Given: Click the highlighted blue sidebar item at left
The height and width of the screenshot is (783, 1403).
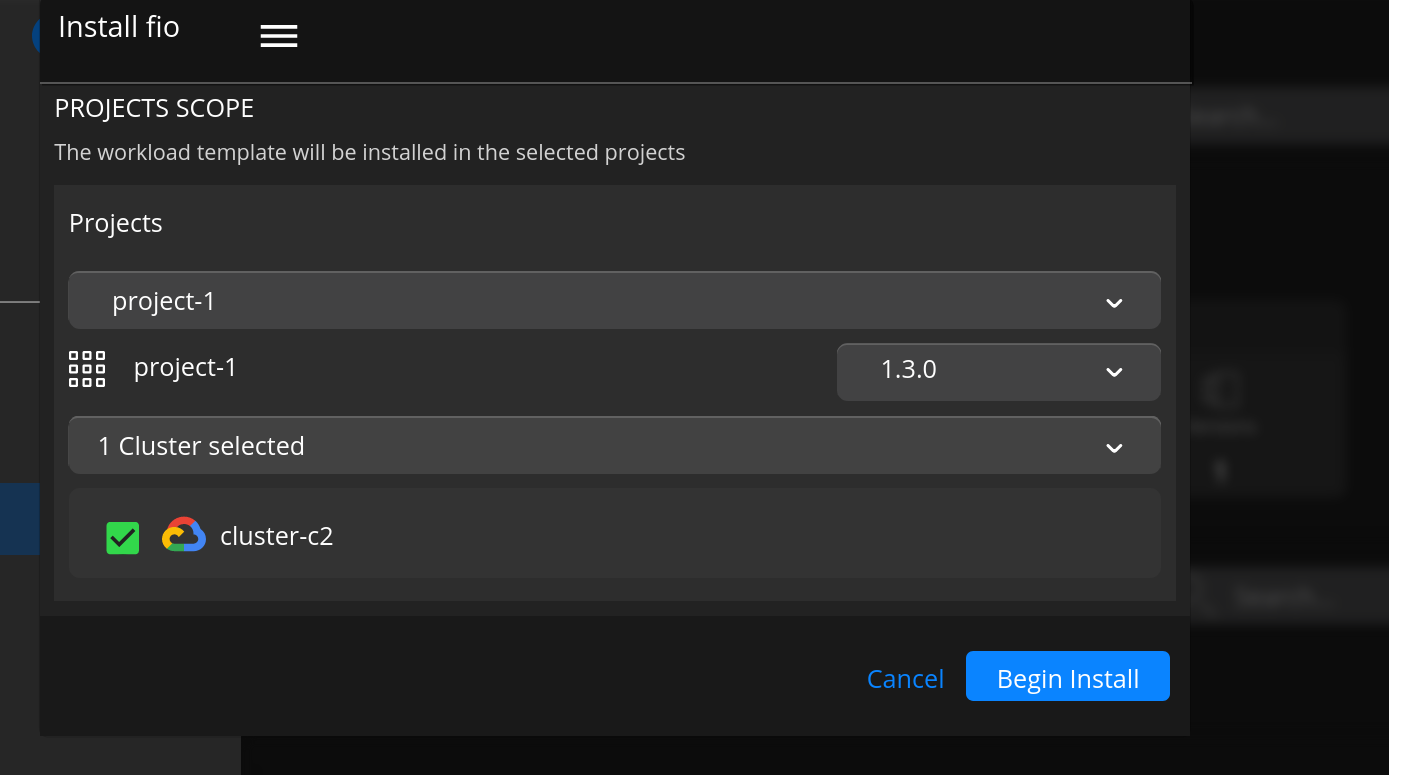Looking at the screenshot, I should click(19, 519).
